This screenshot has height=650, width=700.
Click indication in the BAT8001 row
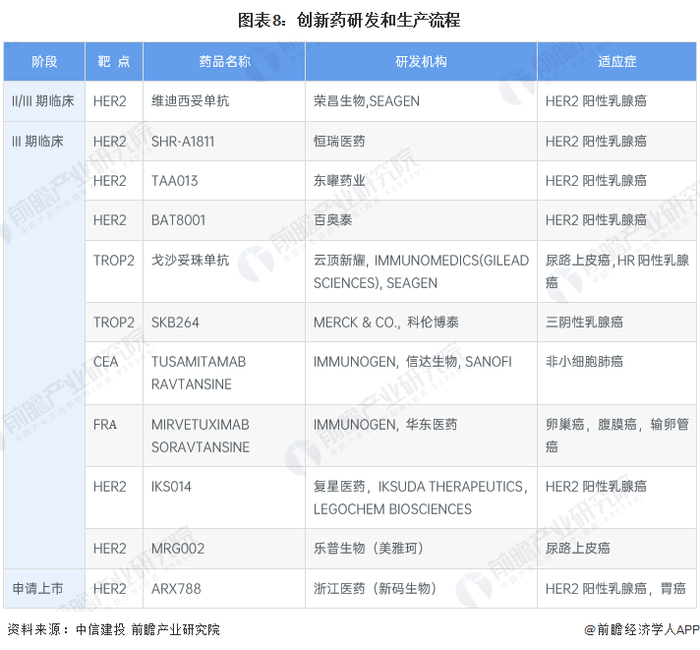point(596,220)
